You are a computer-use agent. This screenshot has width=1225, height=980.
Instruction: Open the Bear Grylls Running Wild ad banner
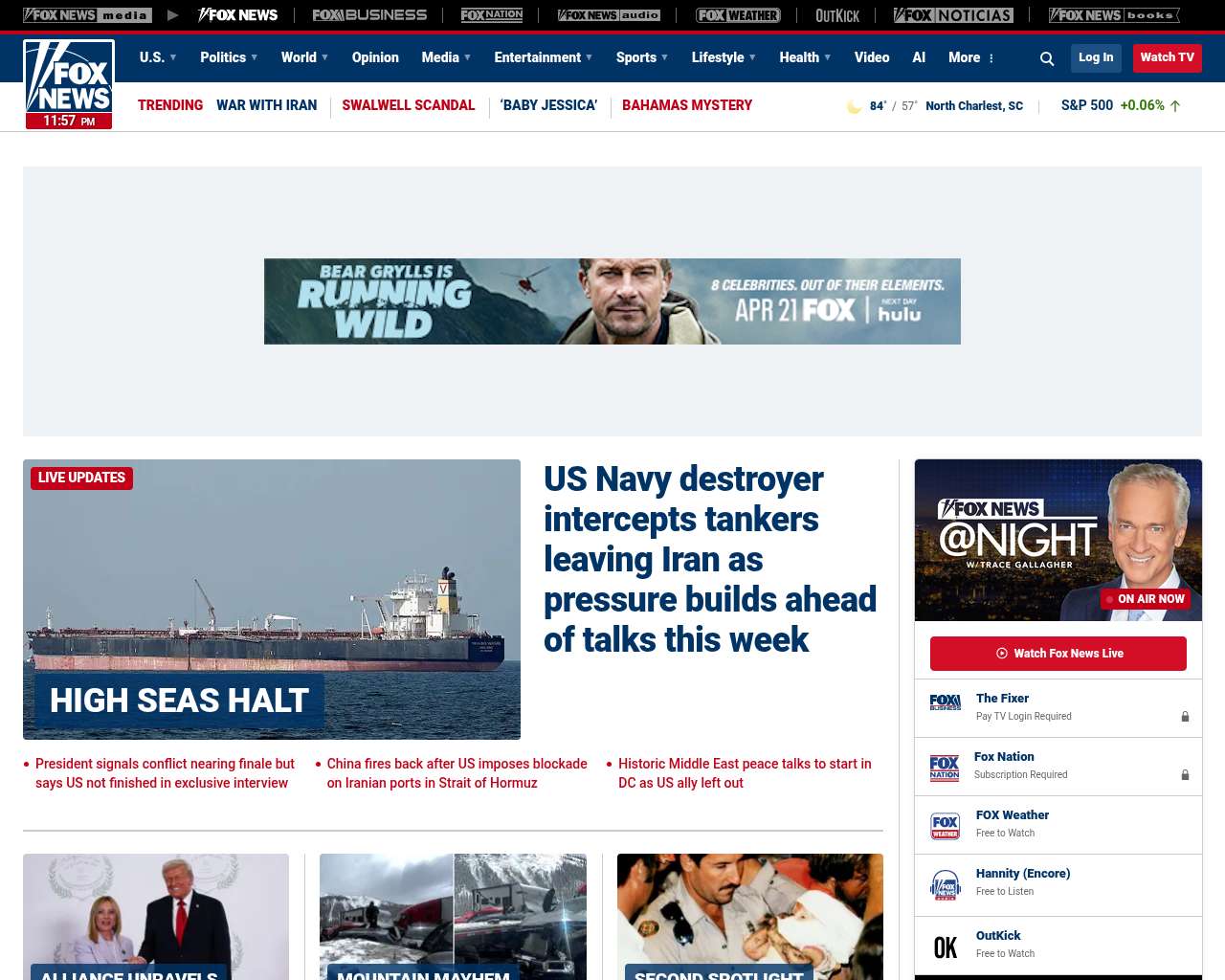pyautogui.click(x=612, y=301)
